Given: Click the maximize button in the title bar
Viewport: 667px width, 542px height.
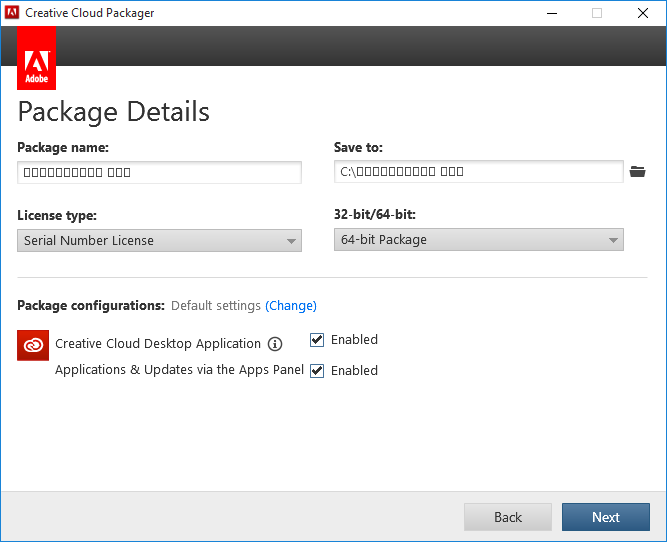Looking at the screenshot, I should click(x=597, y=13).
